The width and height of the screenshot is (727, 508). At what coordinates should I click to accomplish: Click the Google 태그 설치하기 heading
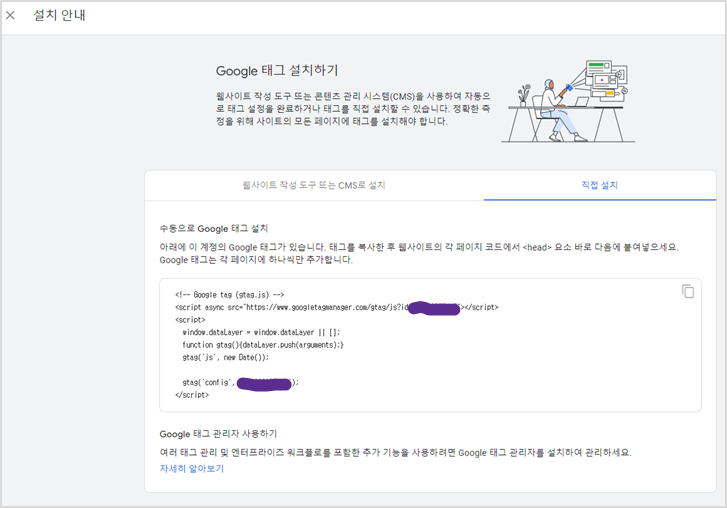point(277,70)
